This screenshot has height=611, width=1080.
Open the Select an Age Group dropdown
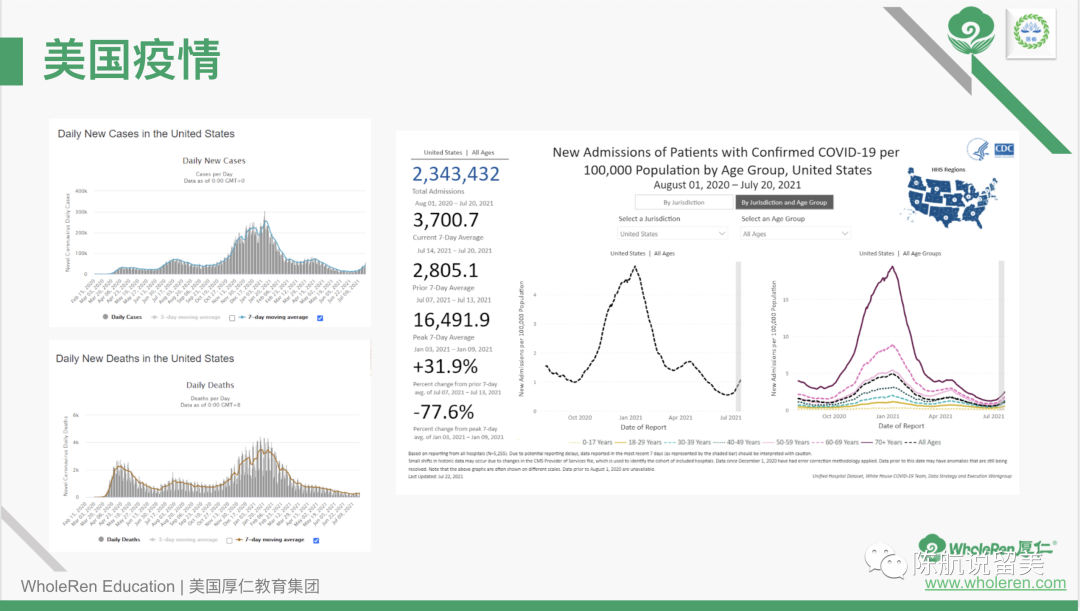(795, 234)
